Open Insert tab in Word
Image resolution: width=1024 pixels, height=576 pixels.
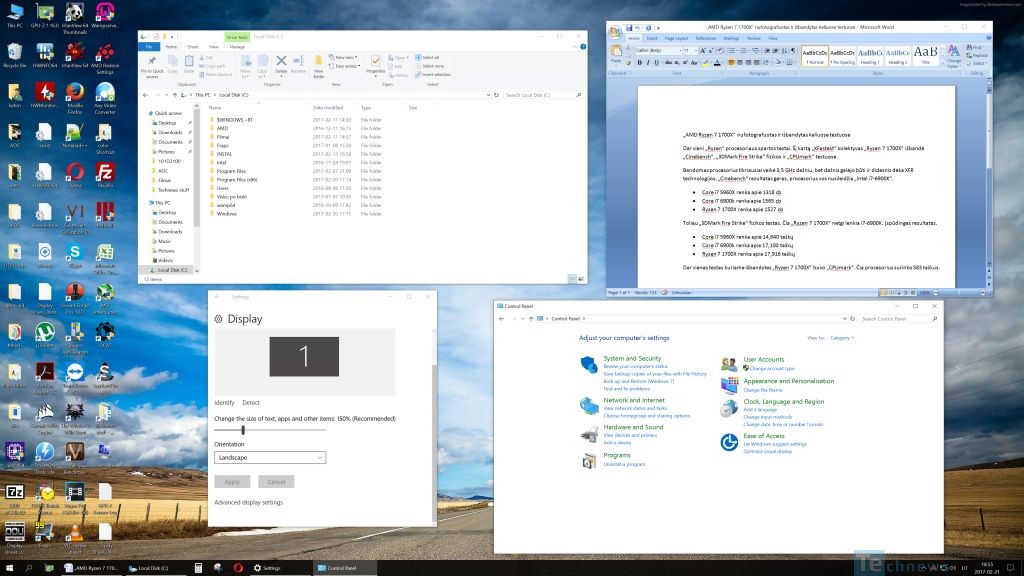point(652,39)
